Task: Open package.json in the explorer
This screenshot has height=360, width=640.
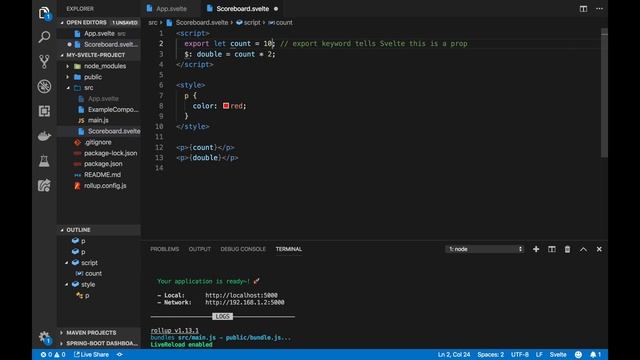Action: pos(99,164)
